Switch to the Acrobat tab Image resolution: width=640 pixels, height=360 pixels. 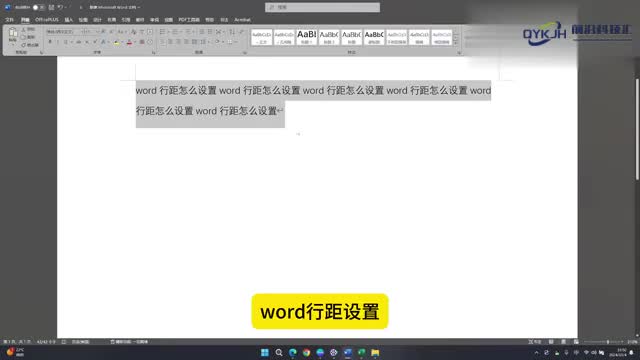(242, 20)
